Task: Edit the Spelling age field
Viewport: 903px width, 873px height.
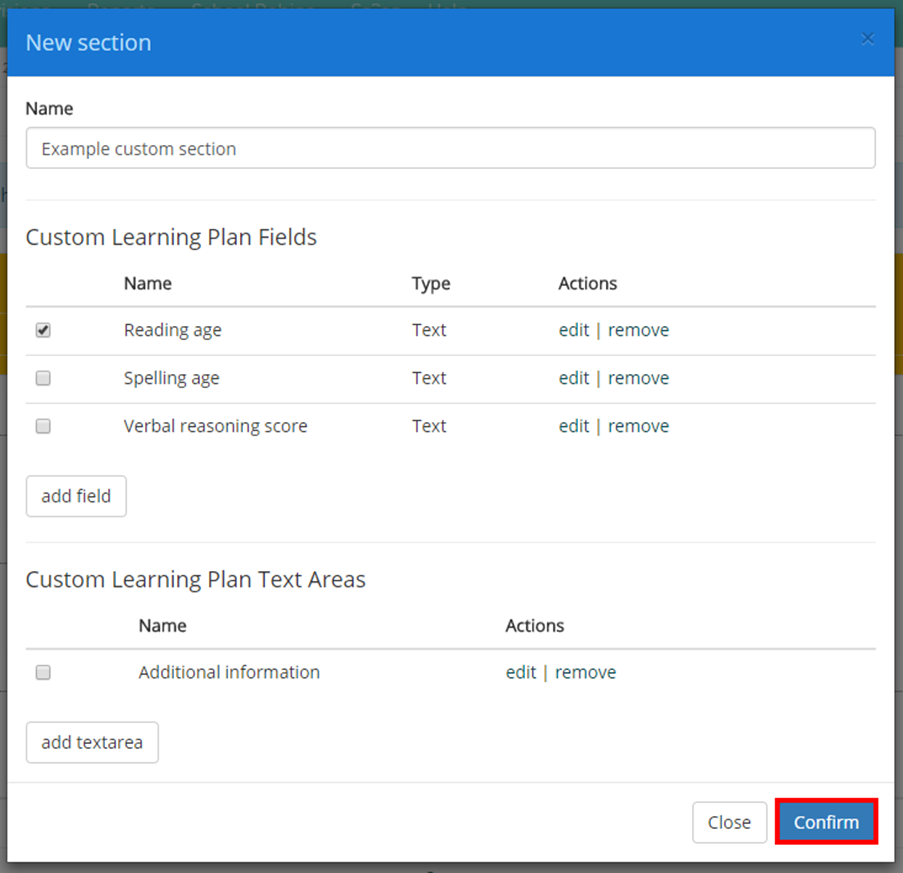Action: pos(573,377)
